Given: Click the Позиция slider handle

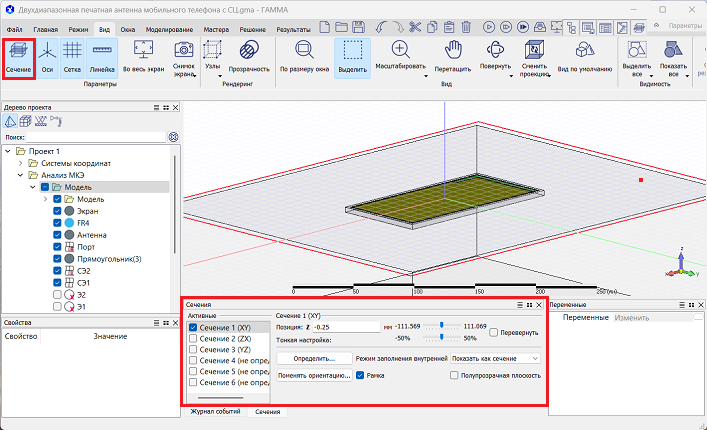Looking at the screenshot, I should (x=442, y=326).
